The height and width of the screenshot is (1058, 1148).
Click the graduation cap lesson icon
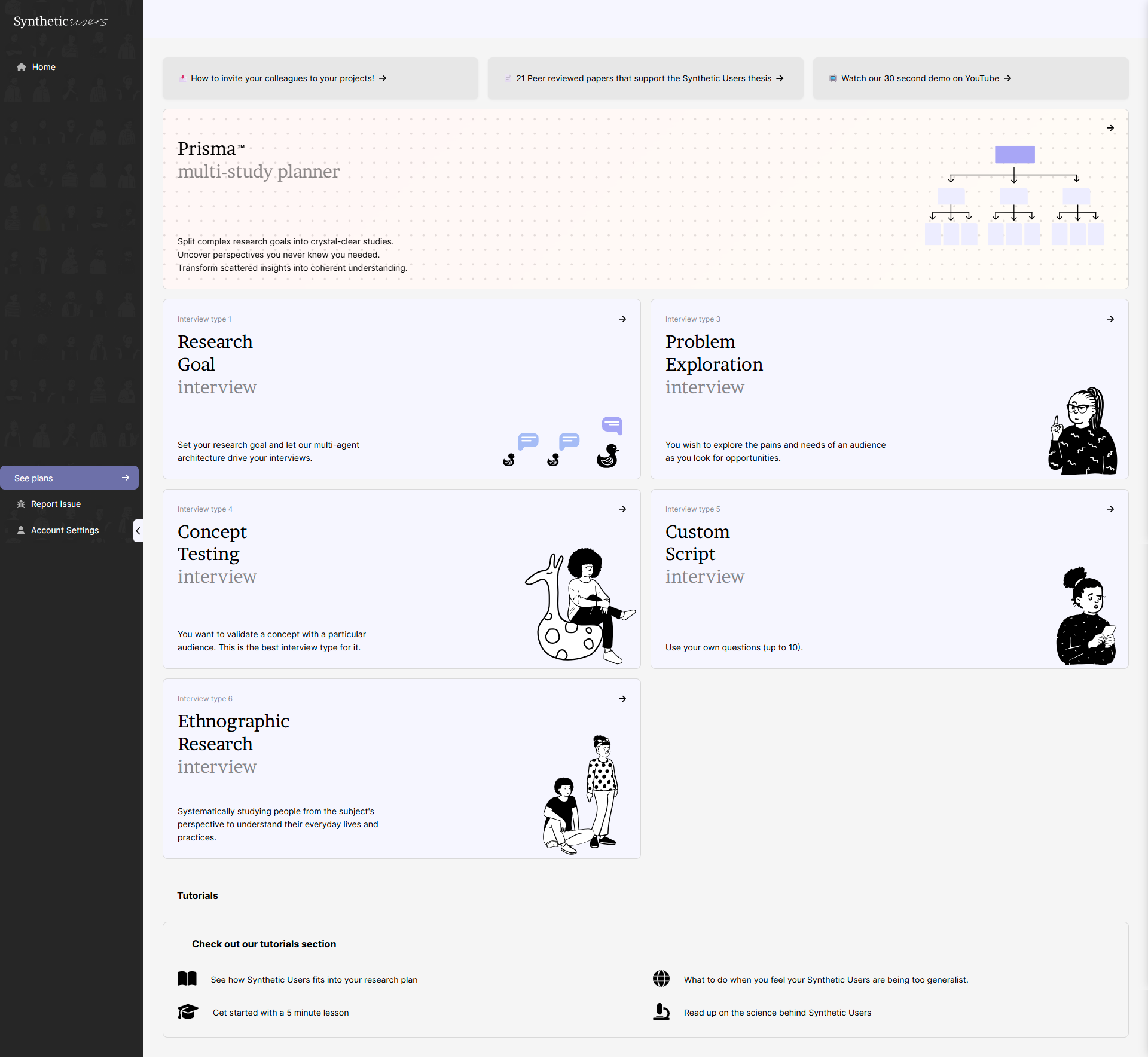click(188, 1011)
